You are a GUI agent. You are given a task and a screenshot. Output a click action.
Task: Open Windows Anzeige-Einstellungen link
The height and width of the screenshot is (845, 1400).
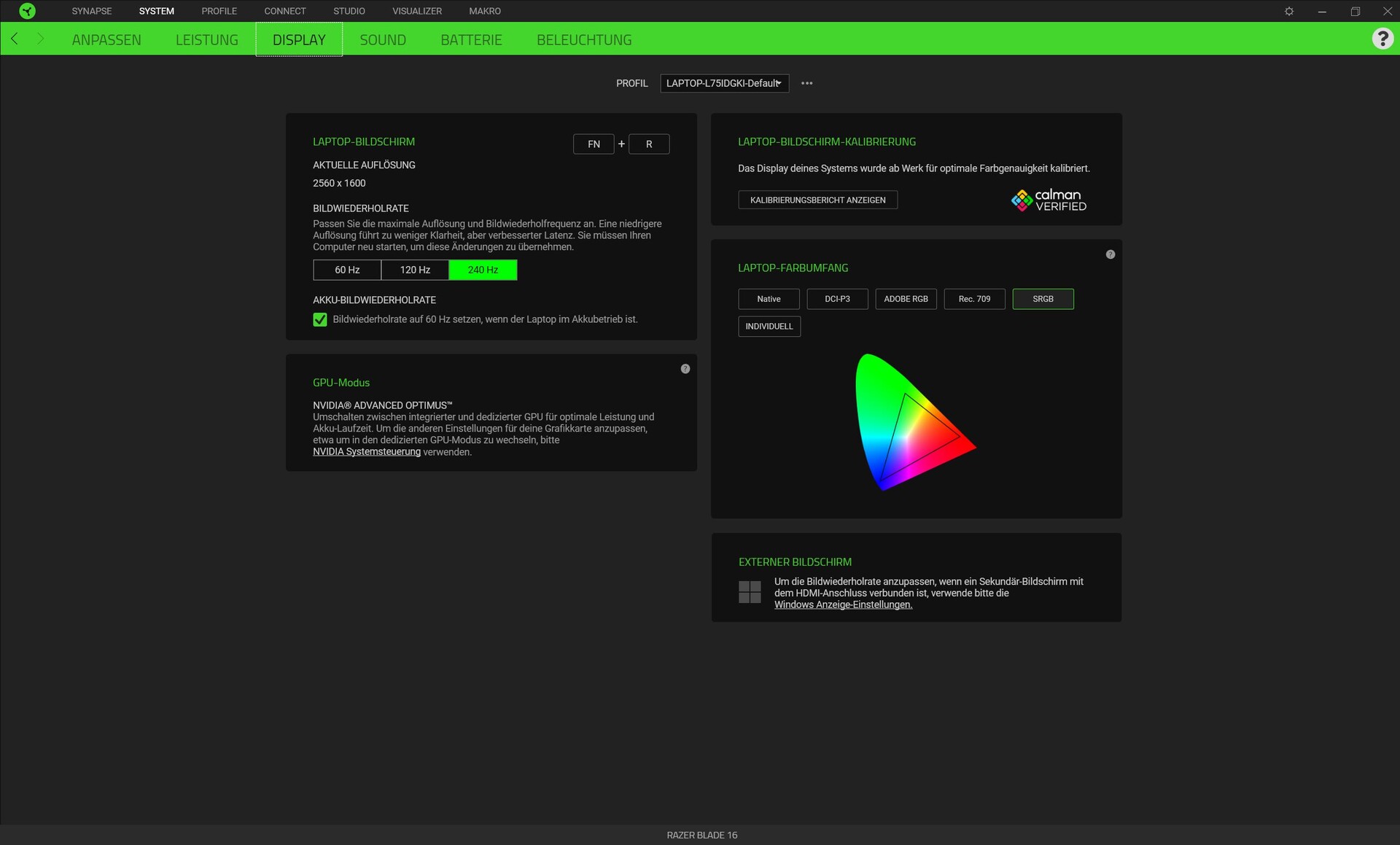click(x=843, y=604)
